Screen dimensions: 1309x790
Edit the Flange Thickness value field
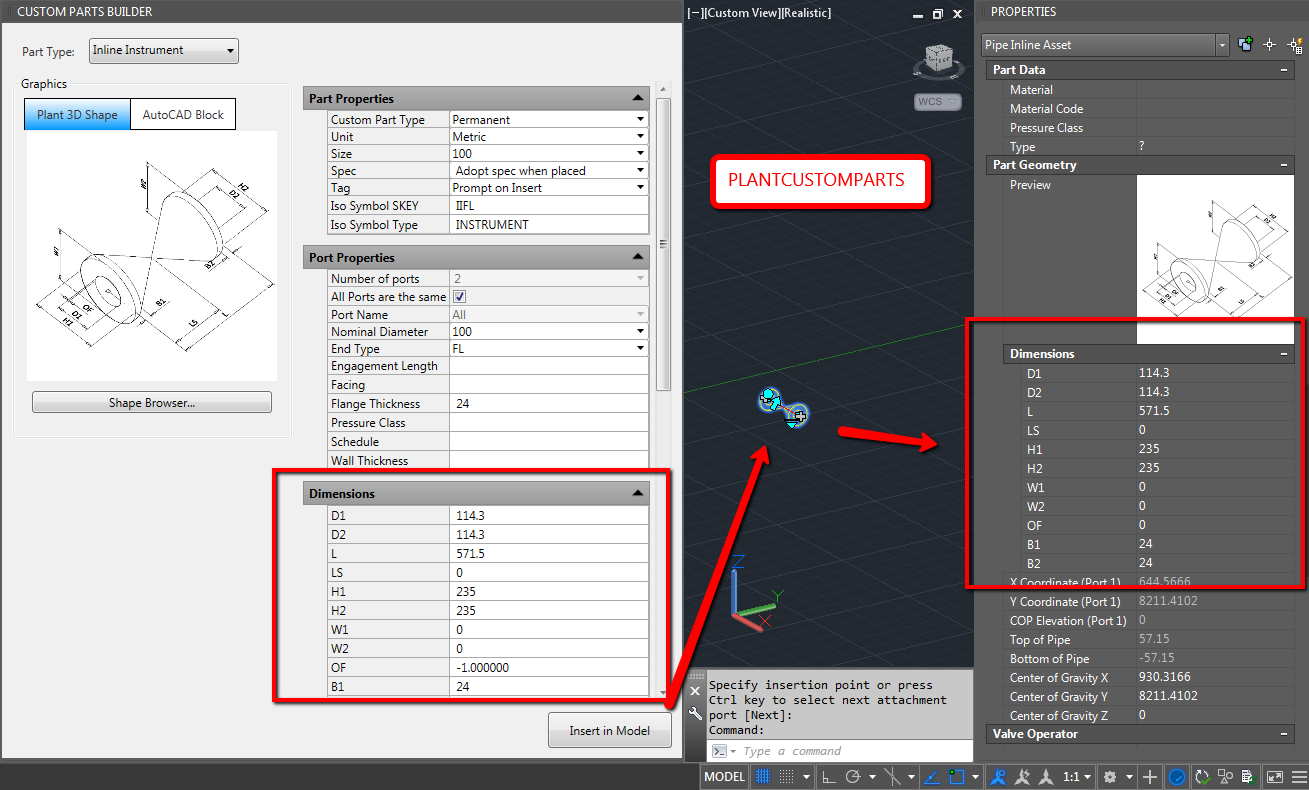click(548, 403)
